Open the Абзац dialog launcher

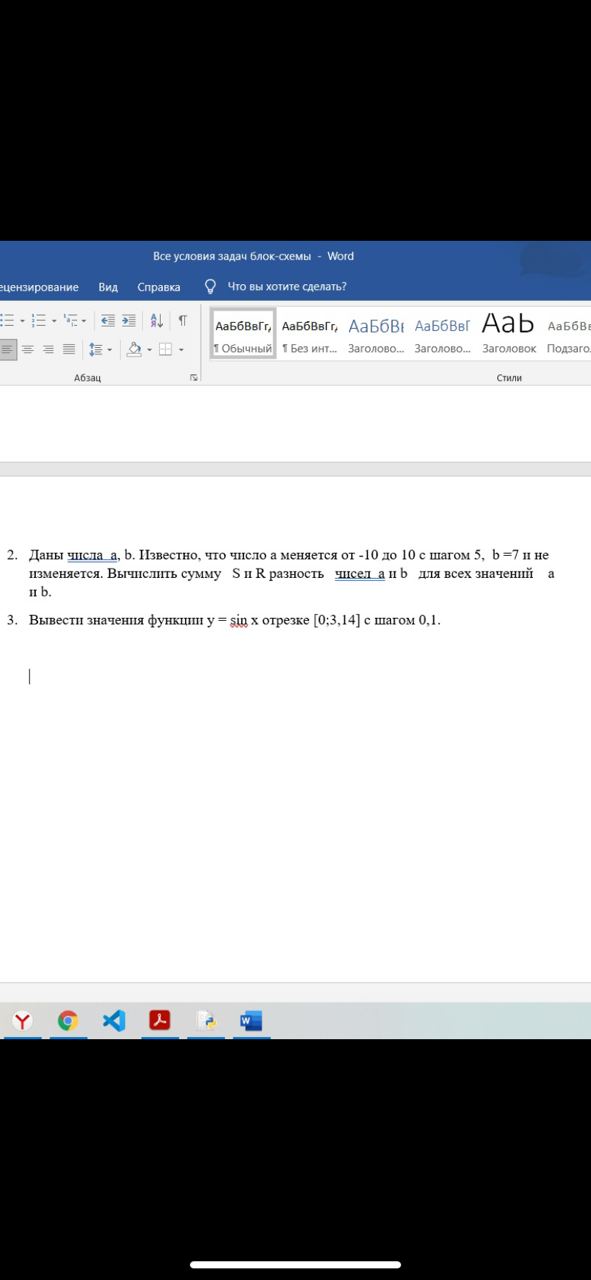click(194, 378)
